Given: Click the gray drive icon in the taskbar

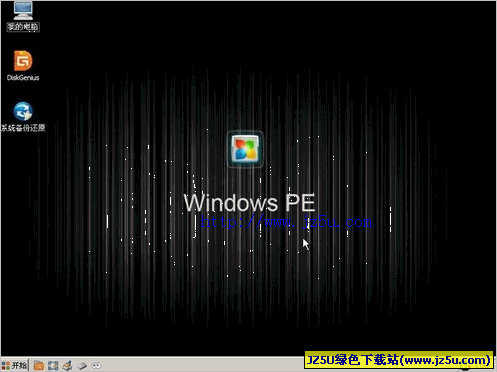Looking at the screenshot, I should point(82,366).
